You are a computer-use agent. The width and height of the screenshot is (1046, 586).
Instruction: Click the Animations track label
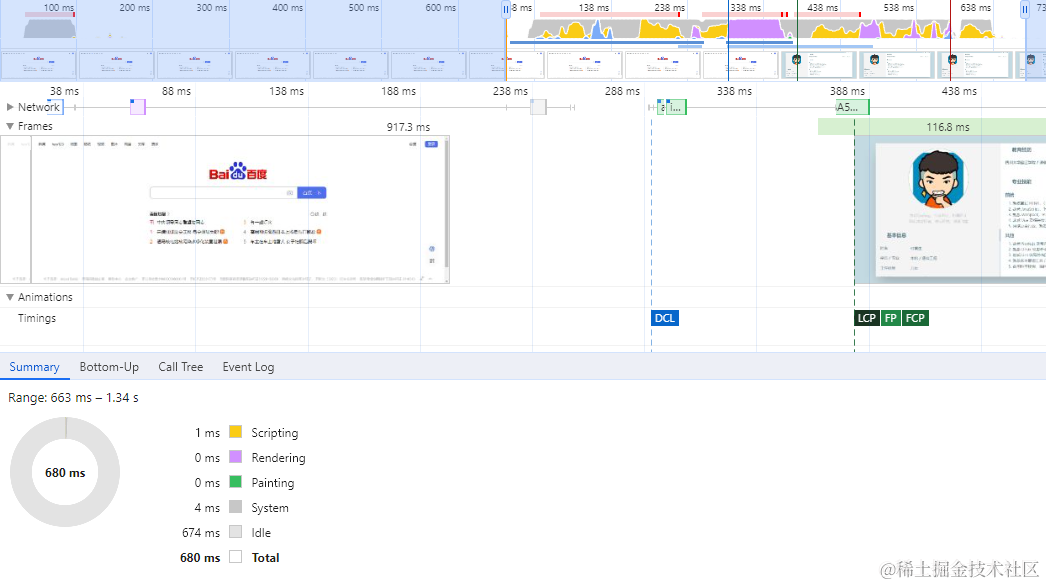coord(45,297)
